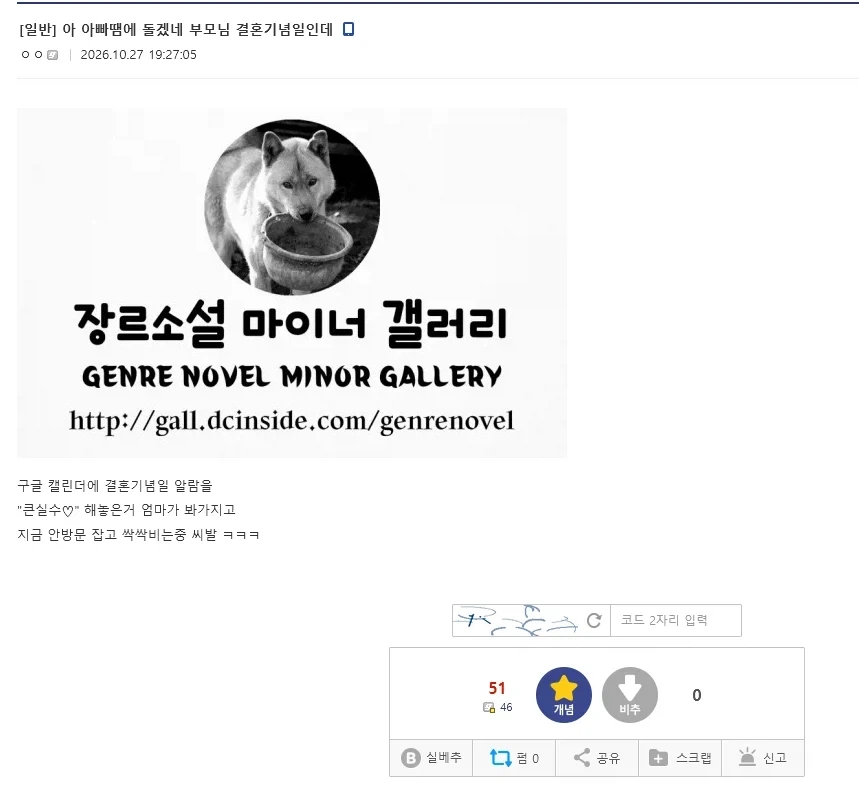Save post with 스크랩 button
Viewport: 859px width, 785px height.
[680, 758]
